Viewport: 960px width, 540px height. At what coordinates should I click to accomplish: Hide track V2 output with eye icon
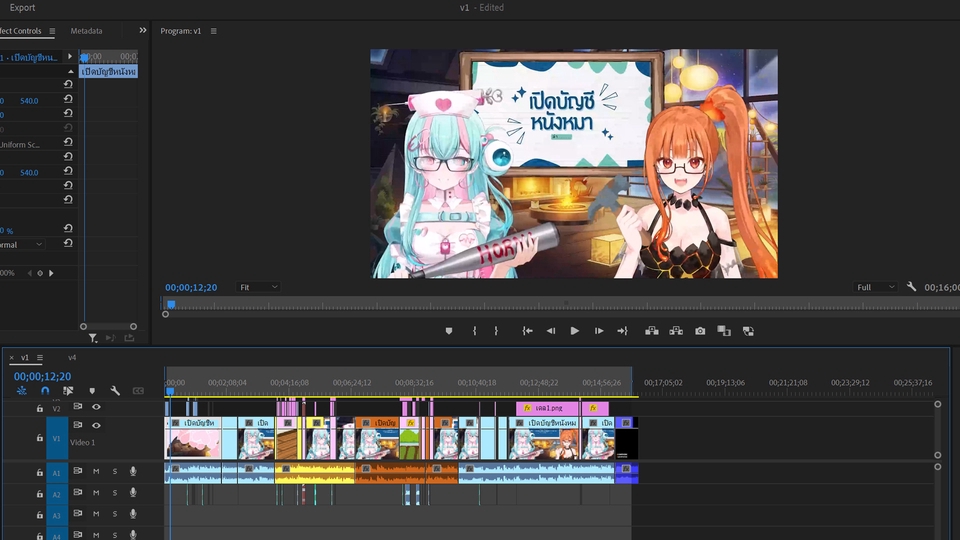(96, 407)
